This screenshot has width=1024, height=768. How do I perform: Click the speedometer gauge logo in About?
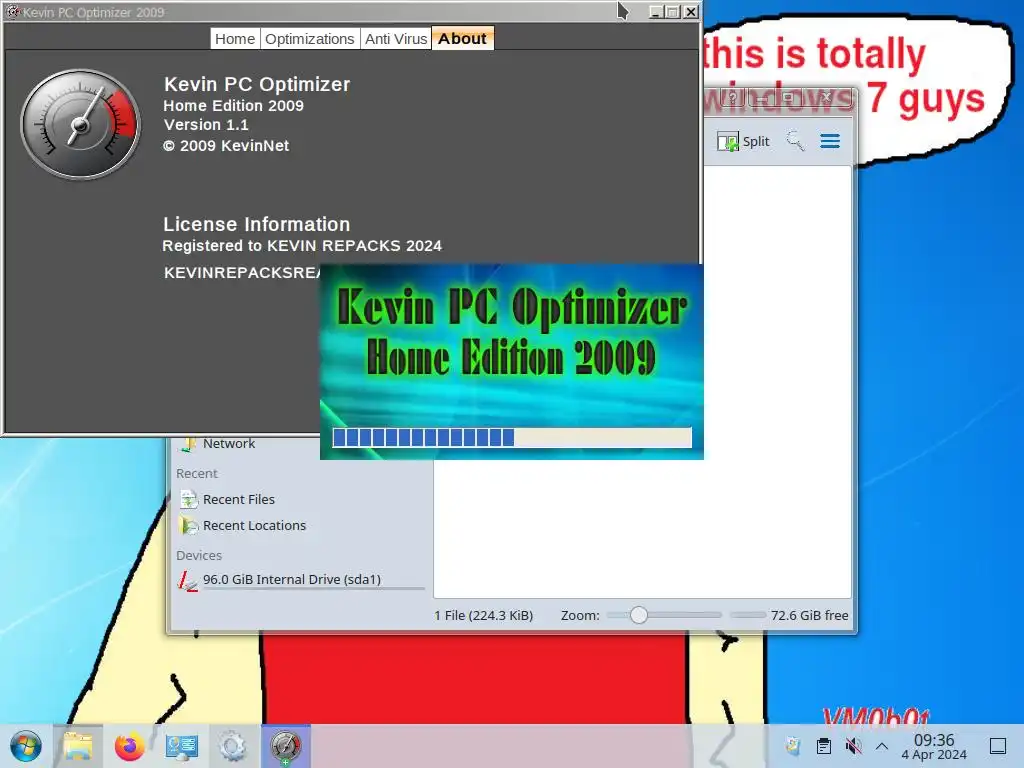[x=80, y=124]
